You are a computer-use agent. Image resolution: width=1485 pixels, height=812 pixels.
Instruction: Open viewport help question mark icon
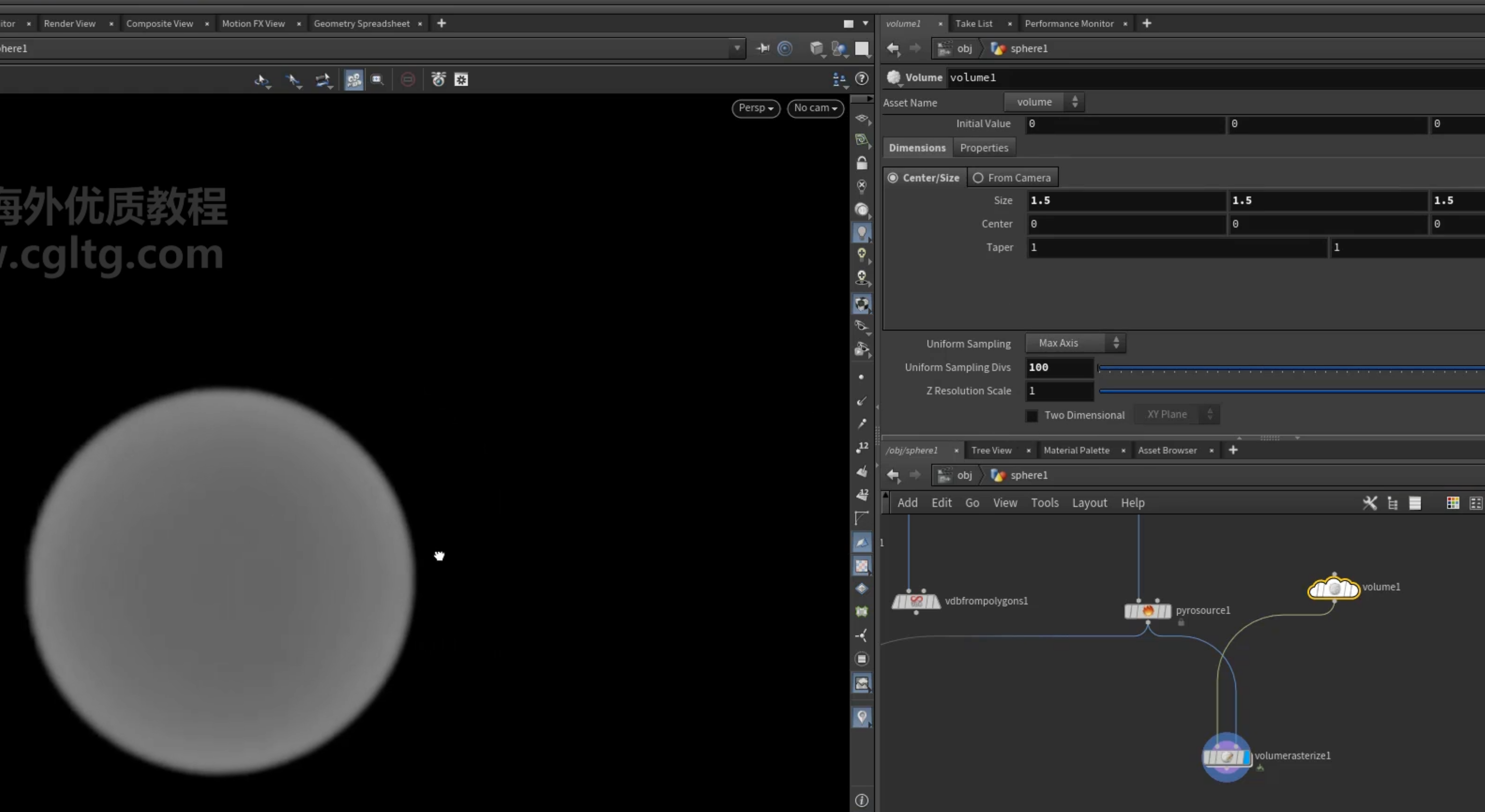[862, 79]
